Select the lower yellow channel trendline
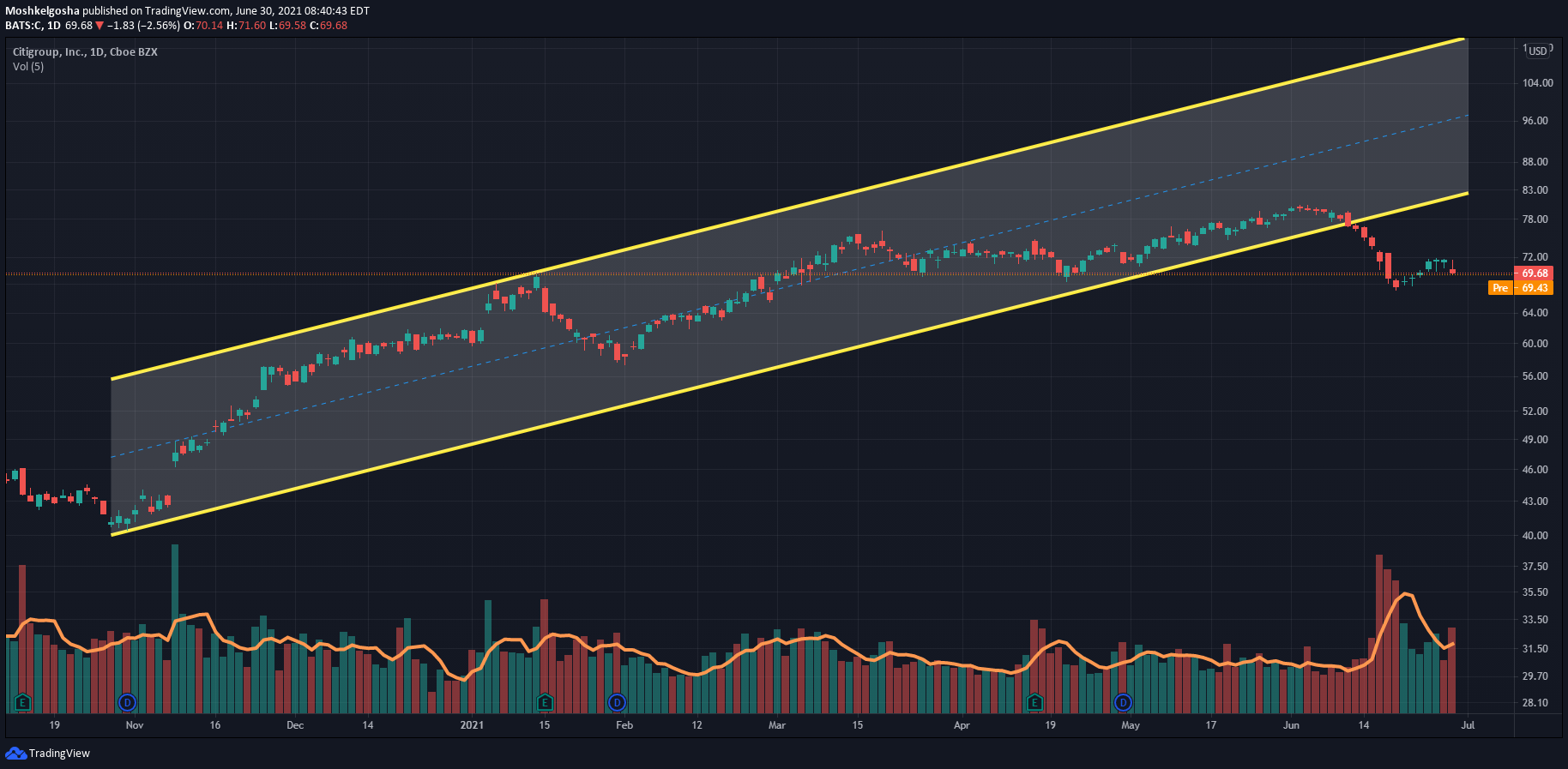 pyautogui.click(x=789, y=364)
